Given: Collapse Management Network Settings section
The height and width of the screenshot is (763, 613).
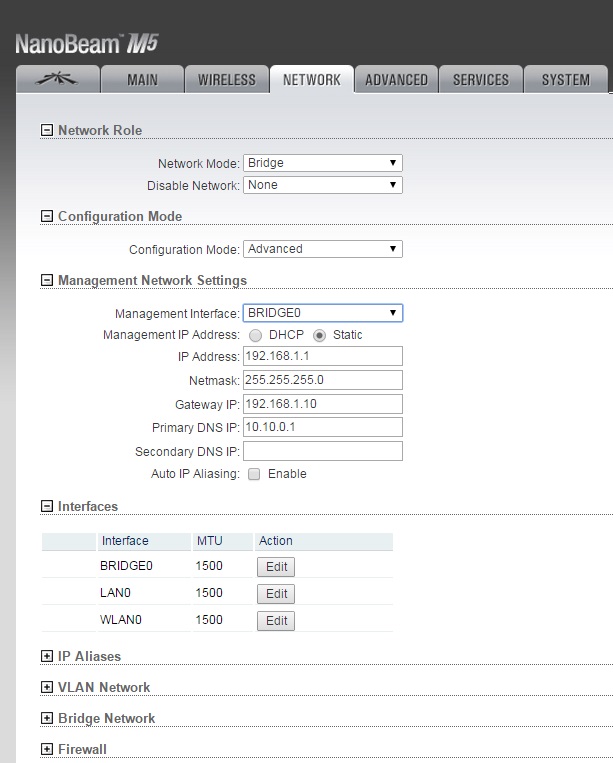Looking at the screenshot, I should (46, 280).
